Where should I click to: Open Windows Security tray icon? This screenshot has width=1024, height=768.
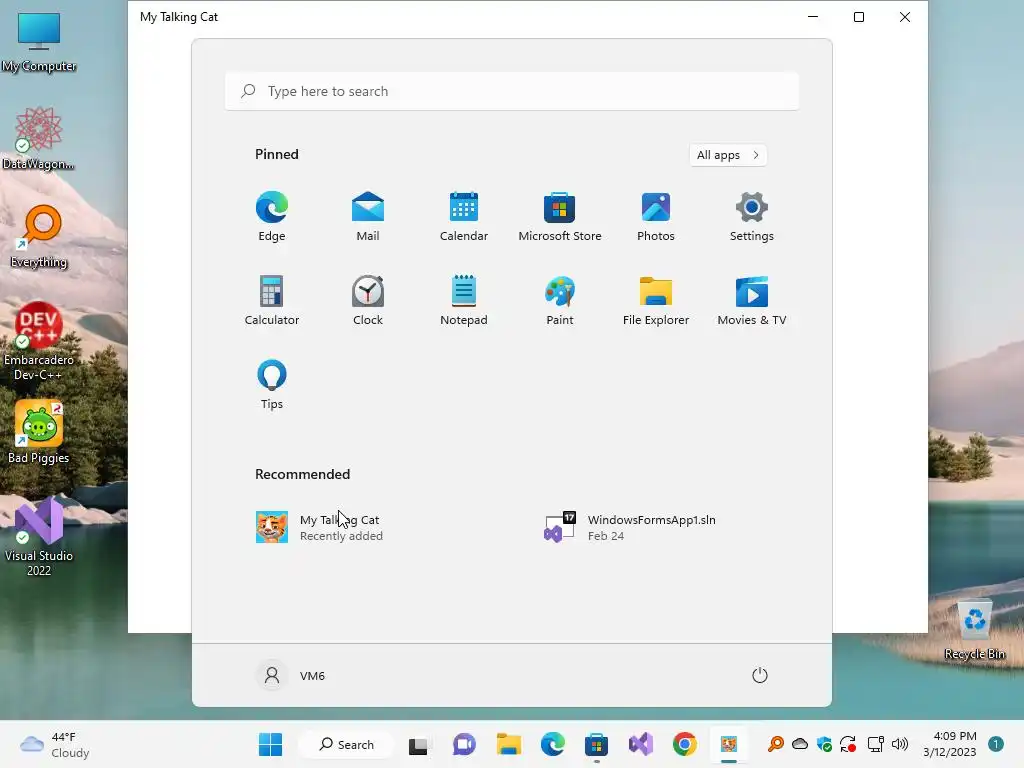coord(824,744)
